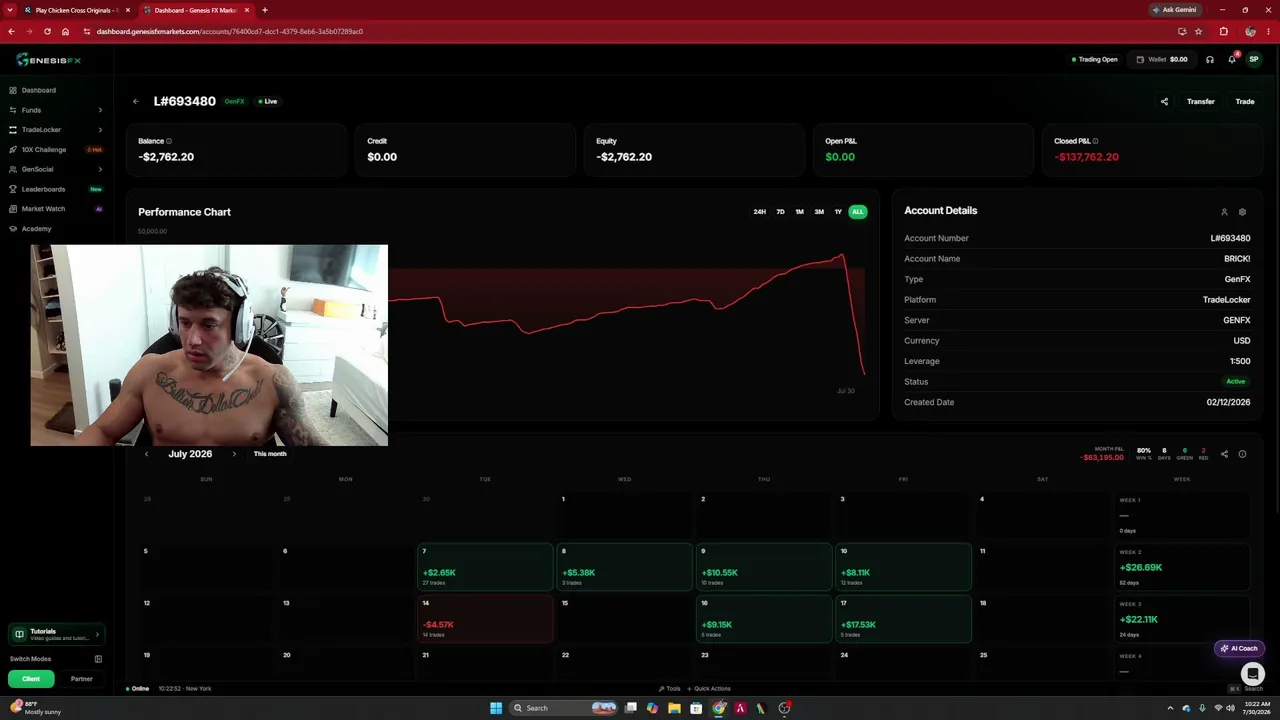Click the Windows taskbar Search box

click(564, 708)
